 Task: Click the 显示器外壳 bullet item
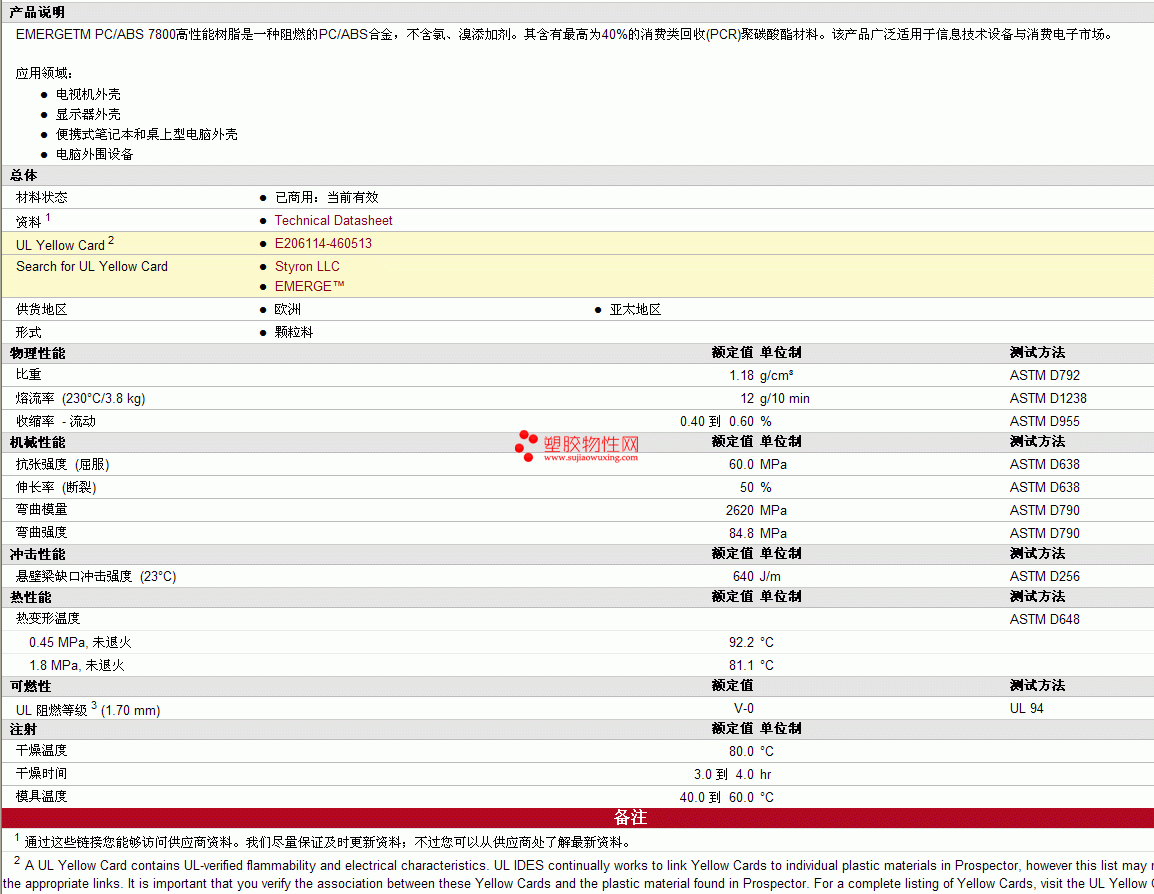point(88,114)
